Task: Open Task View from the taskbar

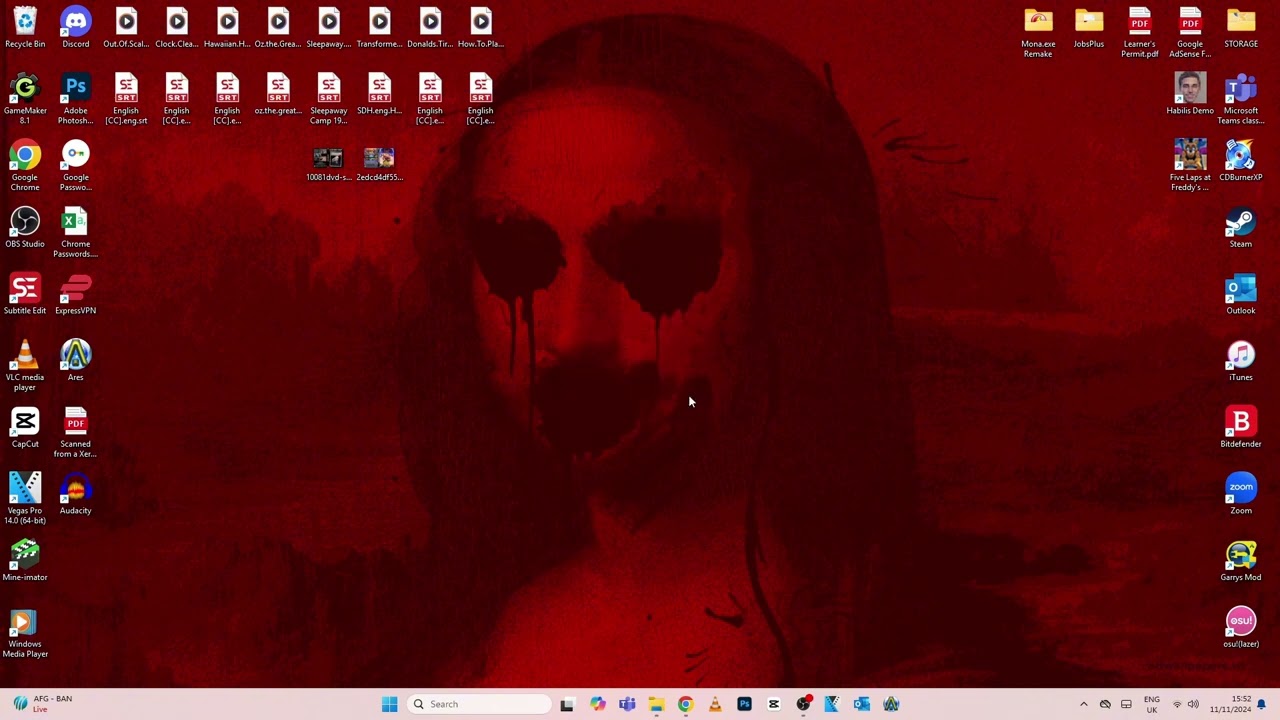Action: [567, 704]
